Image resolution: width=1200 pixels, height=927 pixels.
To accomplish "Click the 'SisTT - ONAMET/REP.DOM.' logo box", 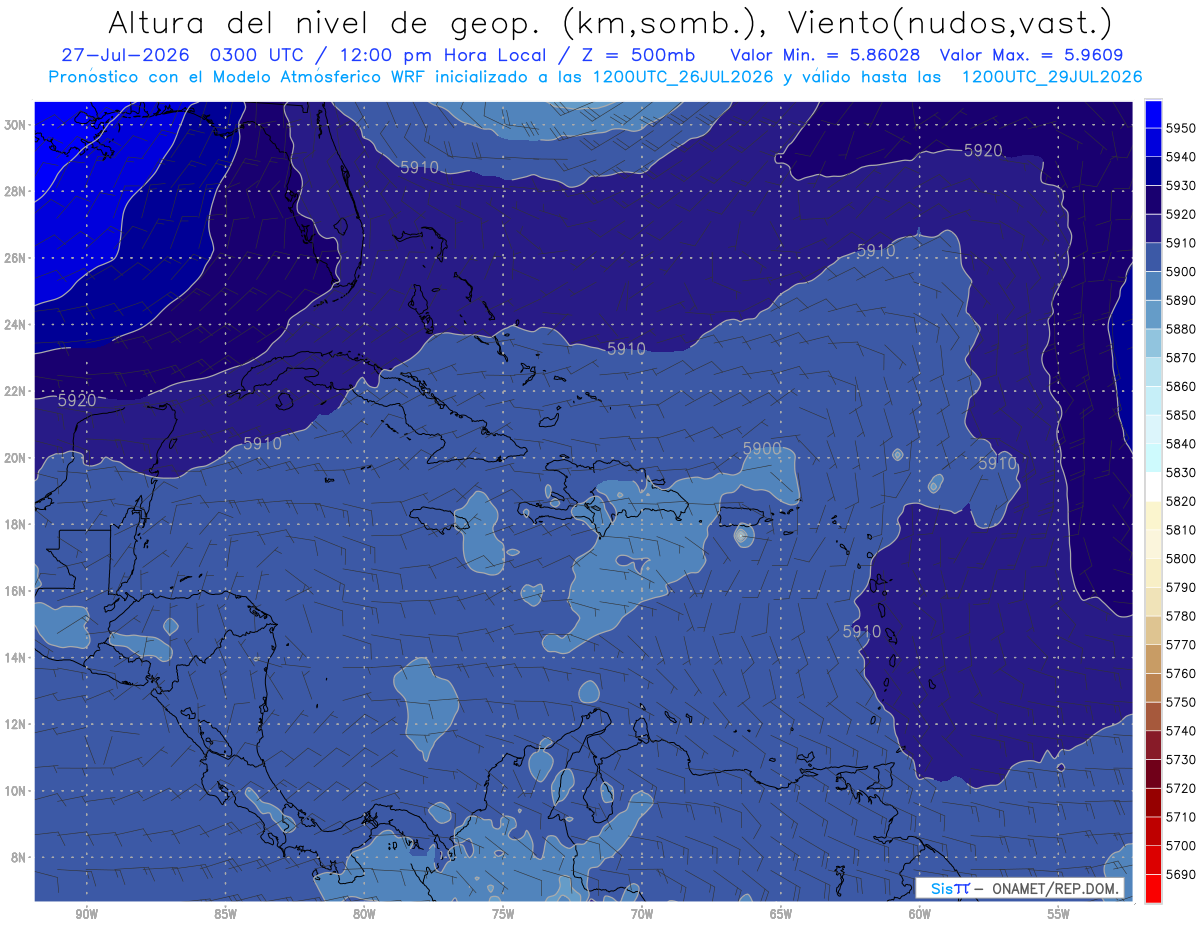I will pos(1020,888).
